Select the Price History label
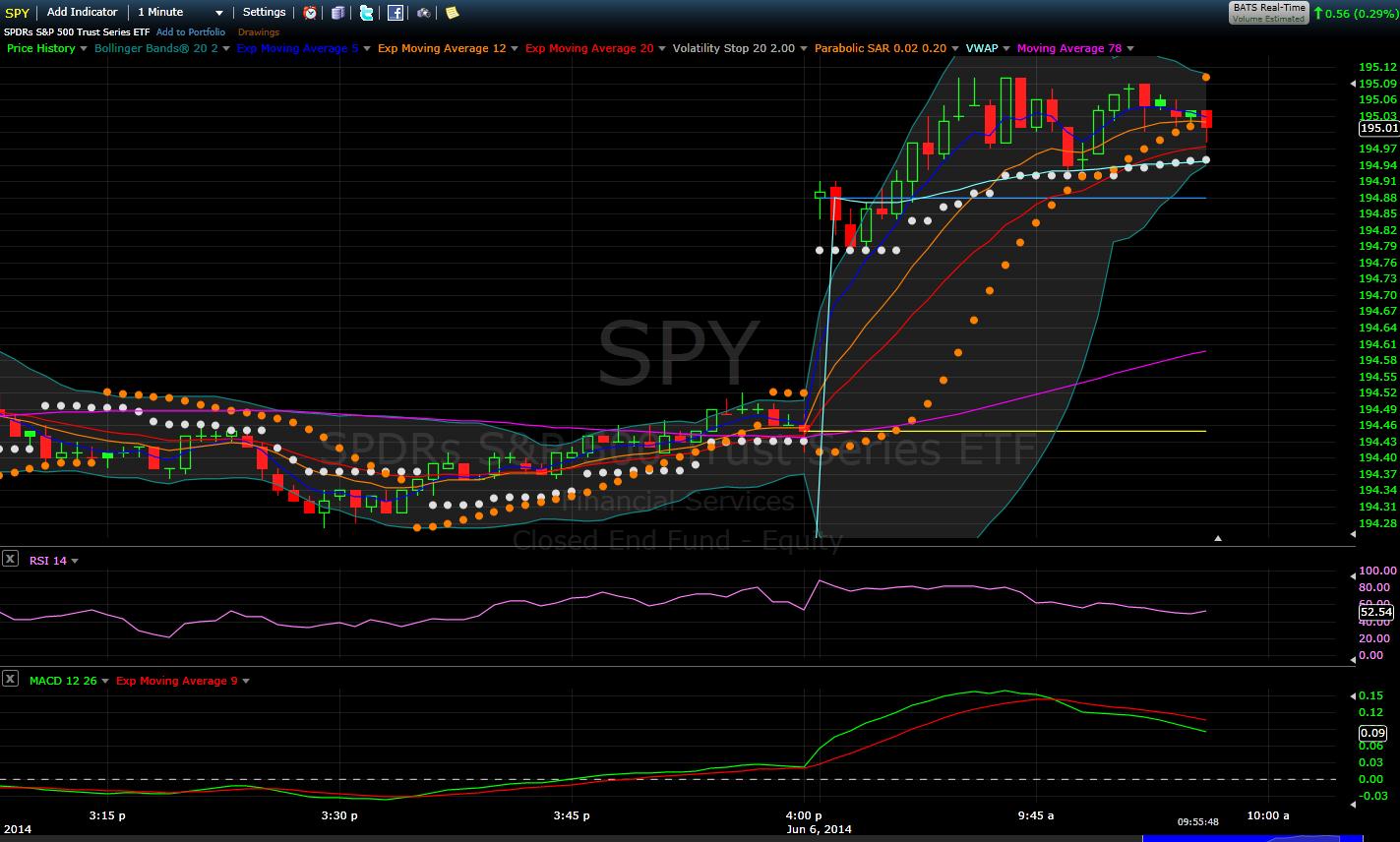The width and height of the screenshot is (1400, 842). pos(40,48)
